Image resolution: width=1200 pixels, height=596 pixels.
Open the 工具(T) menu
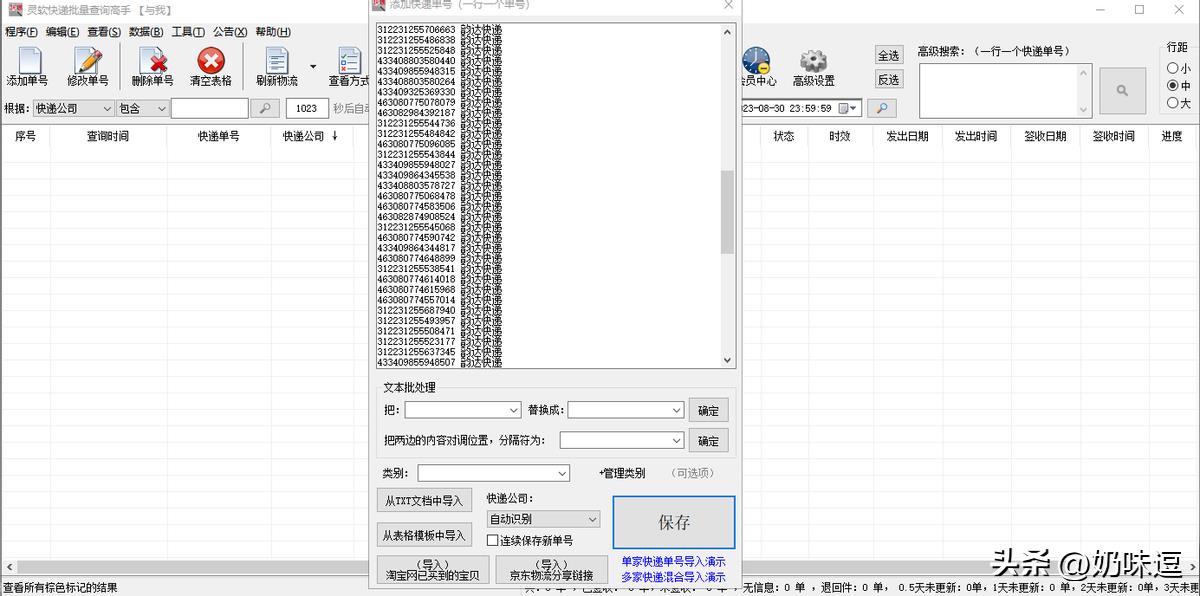(x=188, y=32)
